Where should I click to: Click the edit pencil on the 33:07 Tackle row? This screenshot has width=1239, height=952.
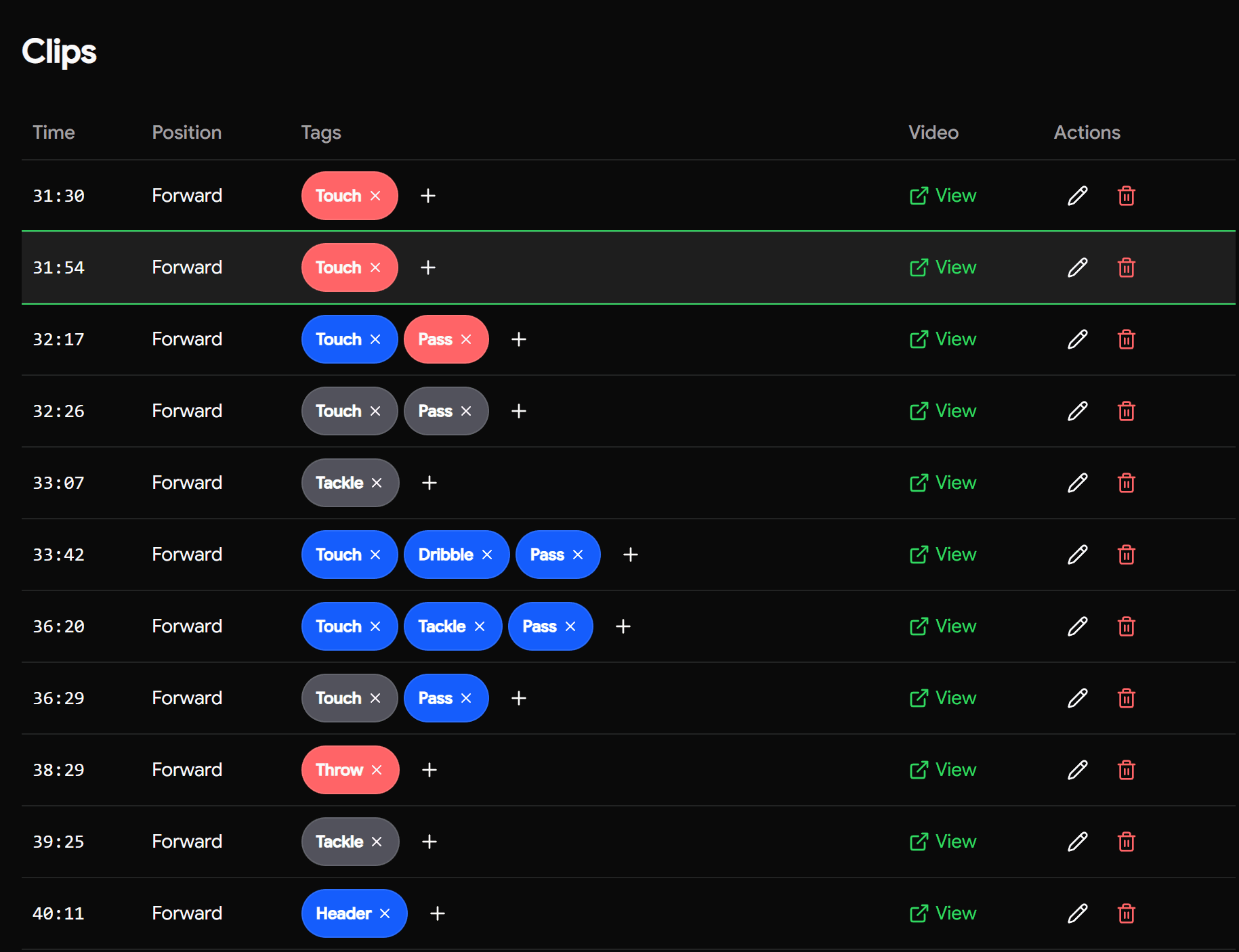(x=1077, y=483)
